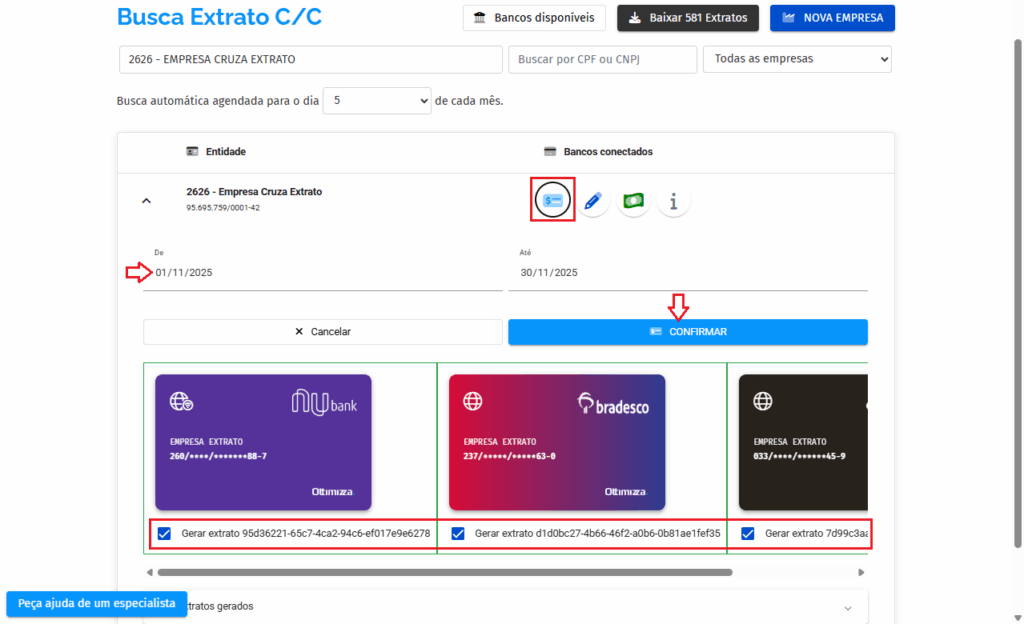Click globe icon on Nubank card
The width and height of the screenshot is (1024, 624).
pos(181,402)
